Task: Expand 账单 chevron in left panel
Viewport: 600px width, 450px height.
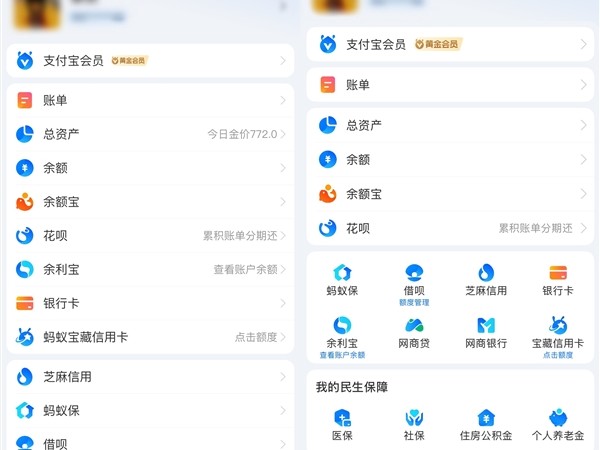Action: (x=283, y=100)
